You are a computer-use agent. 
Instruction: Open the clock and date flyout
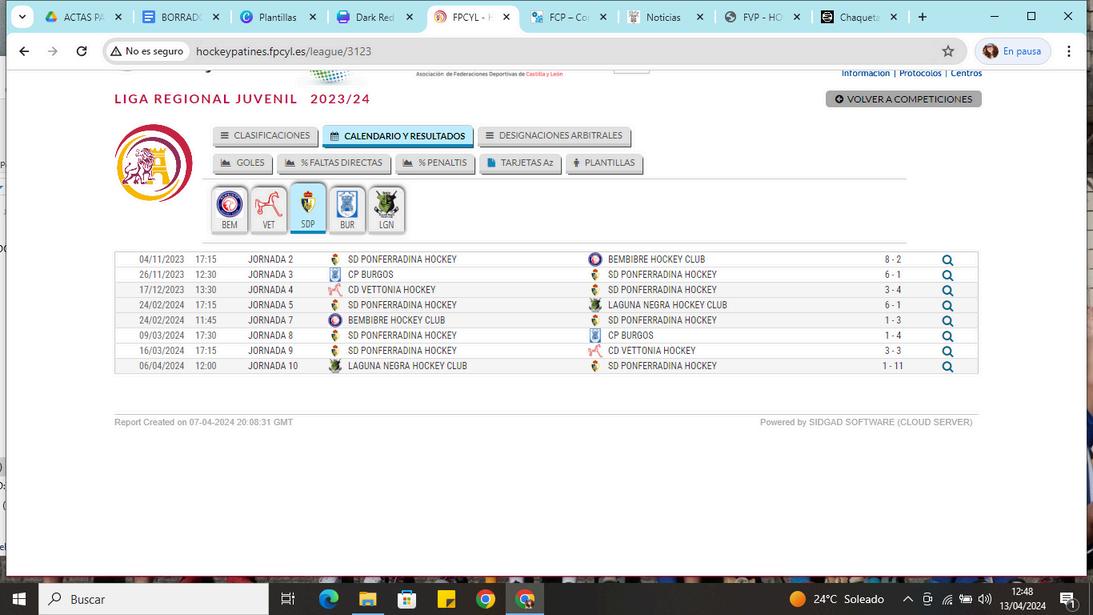click(1022, 599)
